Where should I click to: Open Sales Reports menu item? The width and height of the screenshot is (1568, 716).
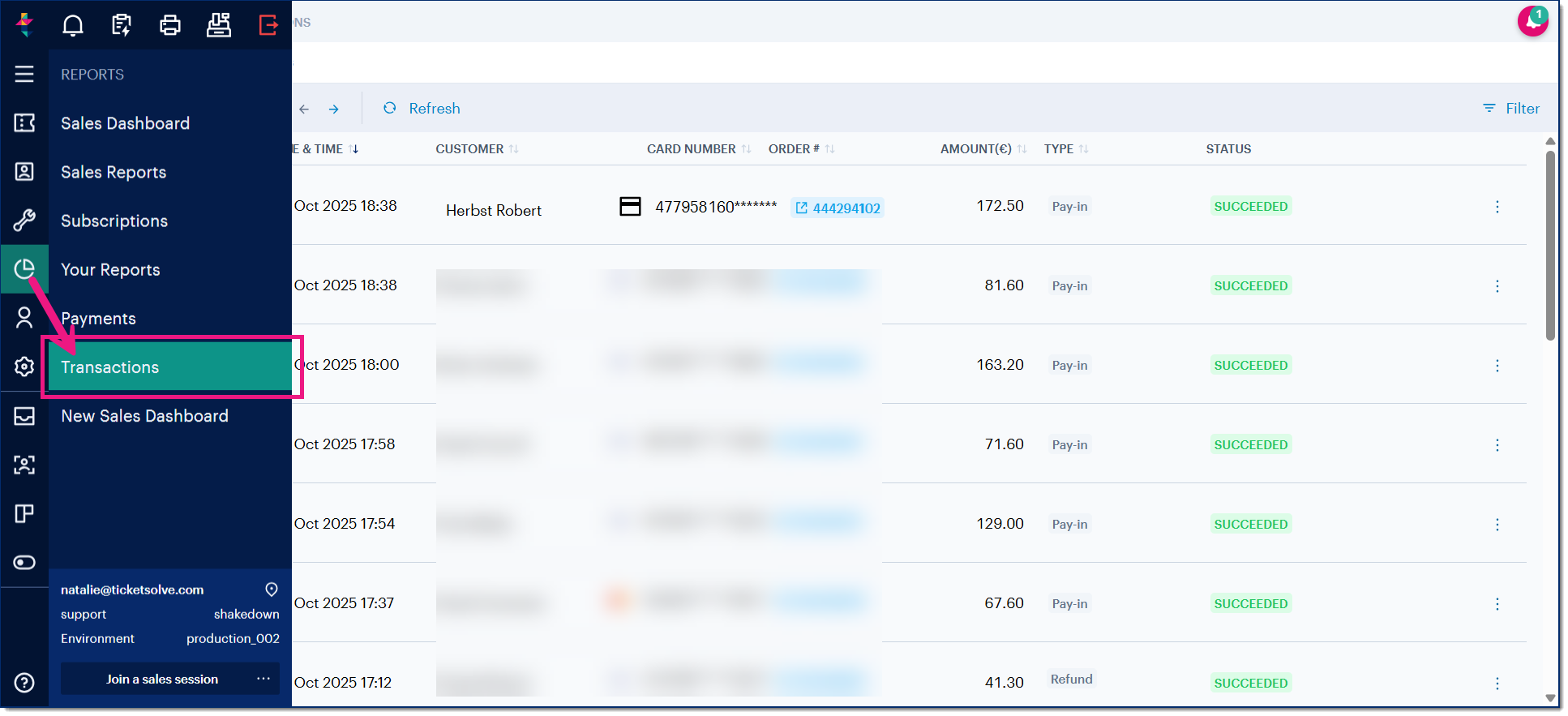[x=114, y=172]
